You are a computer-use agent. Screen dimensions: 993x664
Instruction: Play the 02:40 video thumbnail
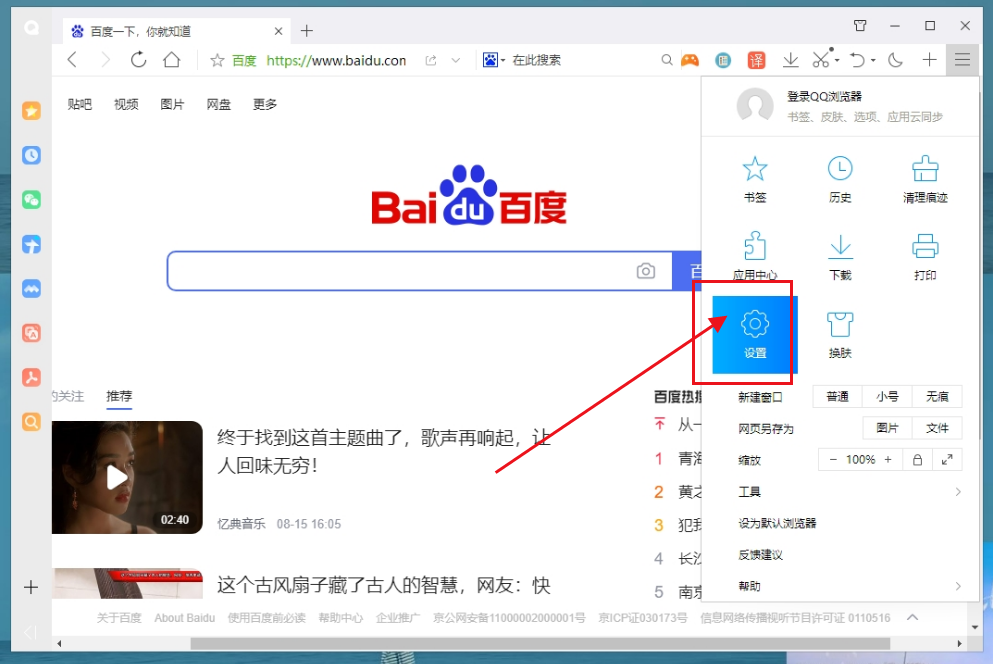click(127, 477)
